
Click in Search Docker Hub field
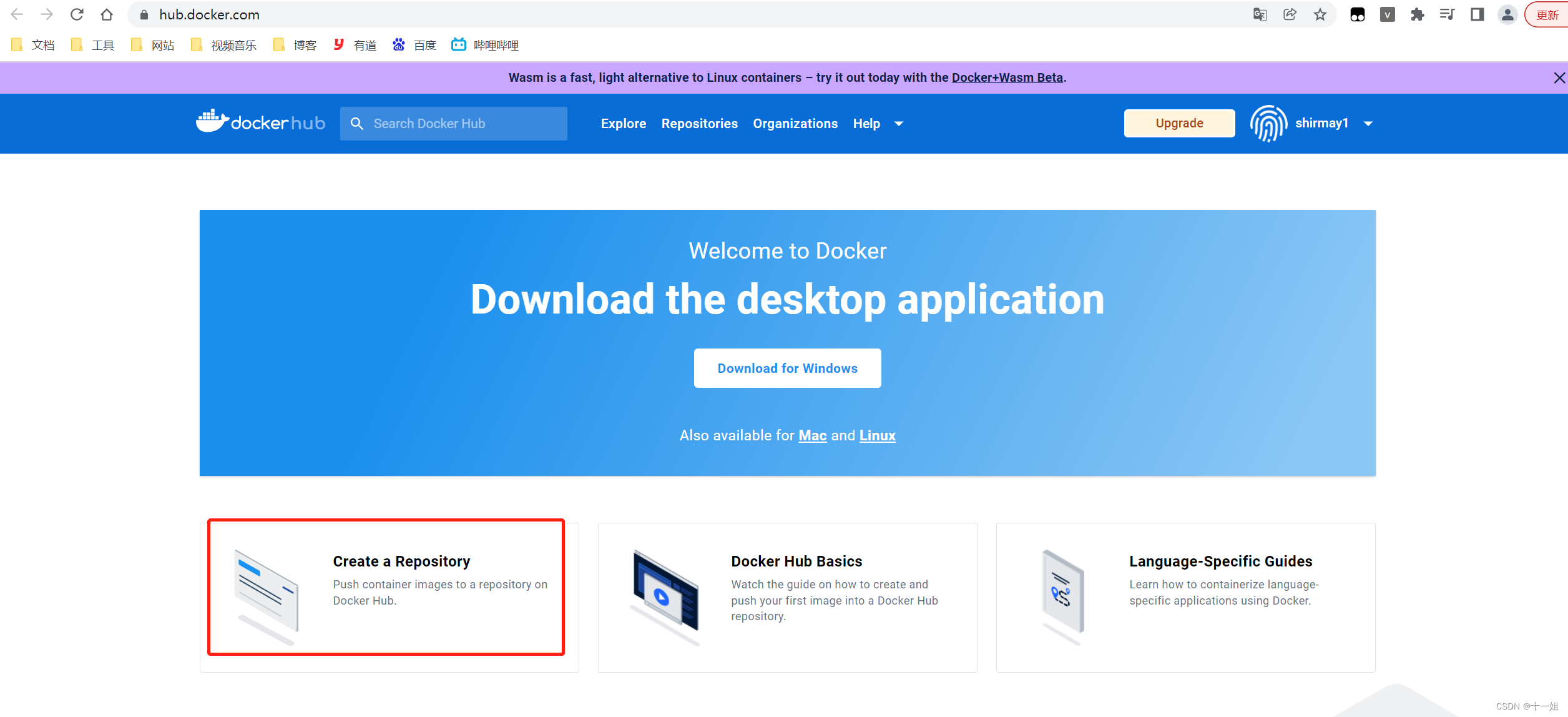462,124
